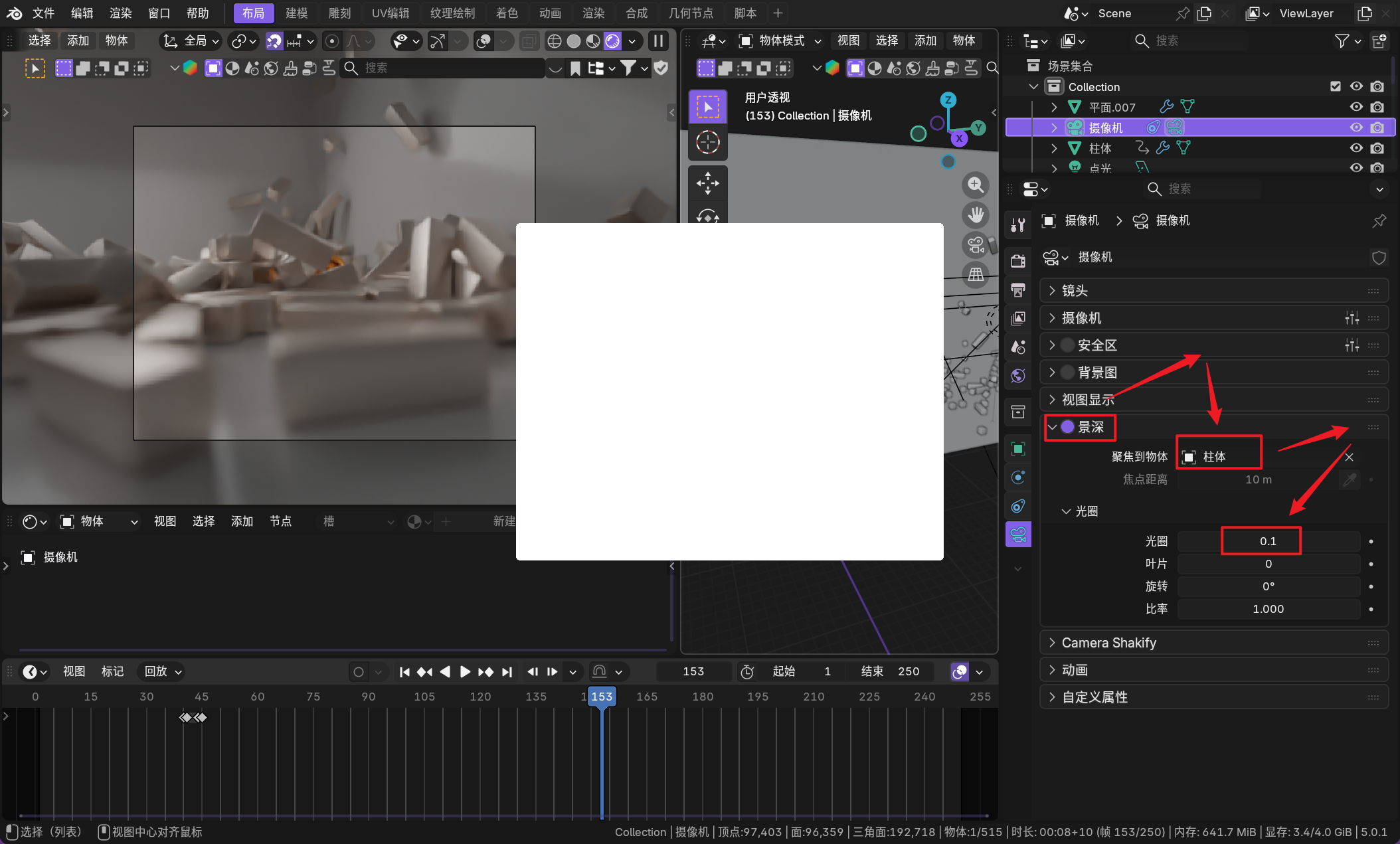This screenshot has width=1400, height=844.
Task: Click the viewport zoom magnifier icon
Action: click(976, 185)
